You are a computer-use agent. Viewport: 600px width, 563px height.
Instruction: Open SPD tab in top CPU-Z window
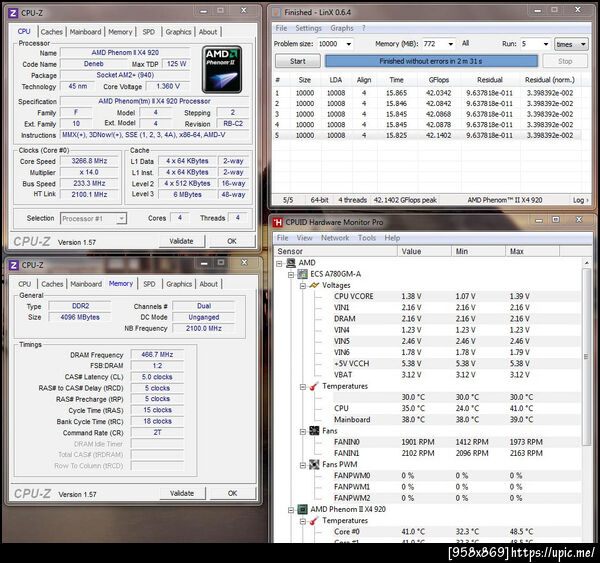[x=149, y=32]
